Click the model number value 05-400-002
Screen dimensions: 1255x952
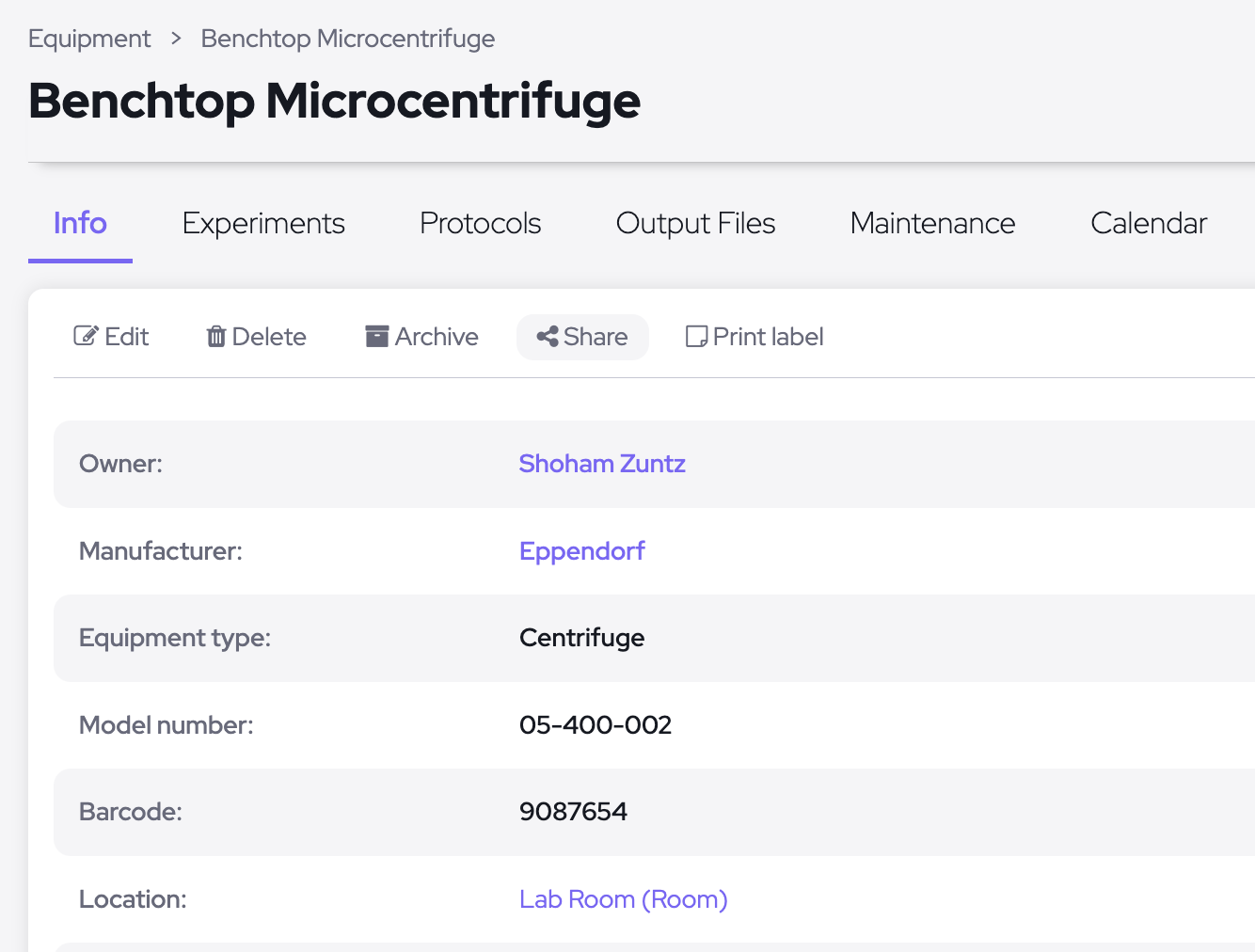tap(596, 725)
